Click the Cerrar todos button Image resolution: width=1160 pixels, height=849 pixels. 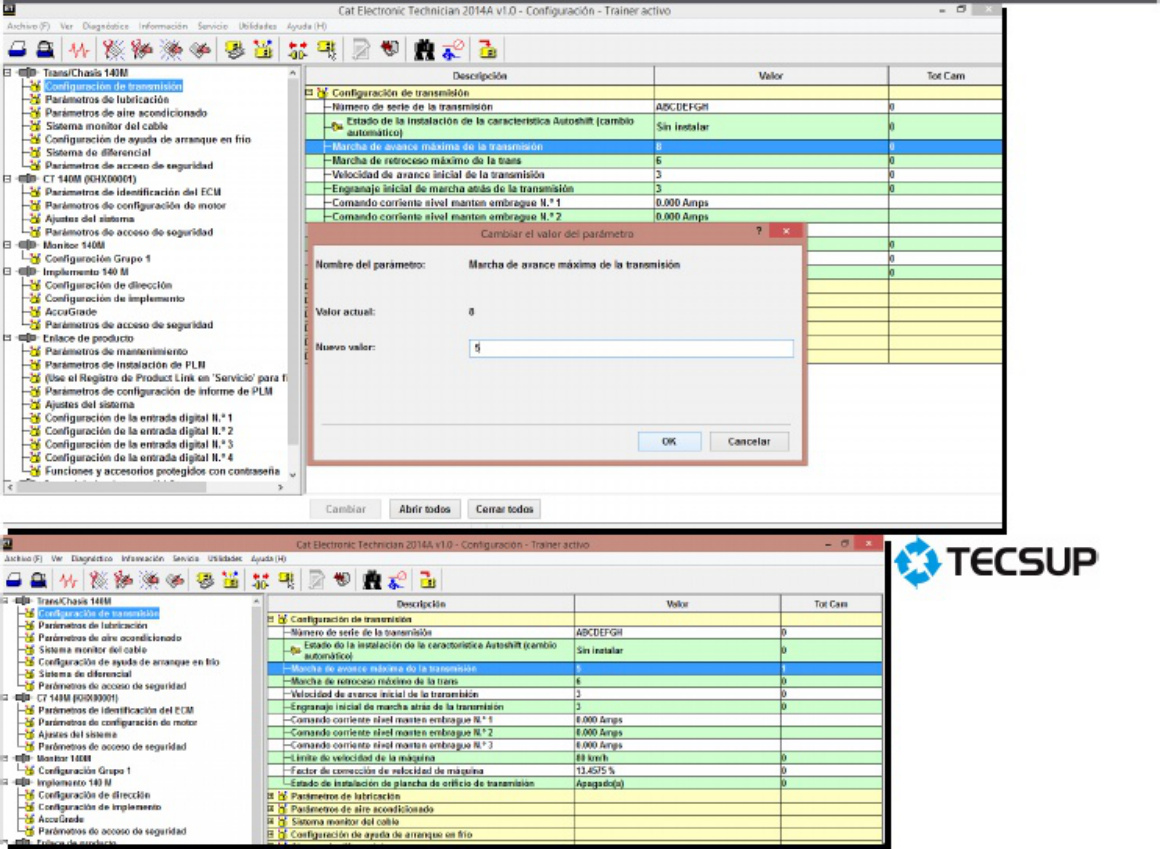[x=504, y=509]
